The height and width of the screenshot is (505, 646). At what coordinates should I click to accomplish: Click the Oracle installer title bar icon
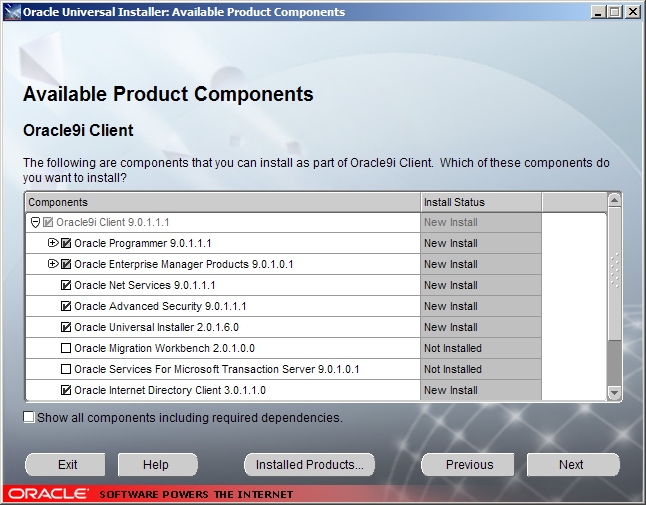(x=12, y=12)
